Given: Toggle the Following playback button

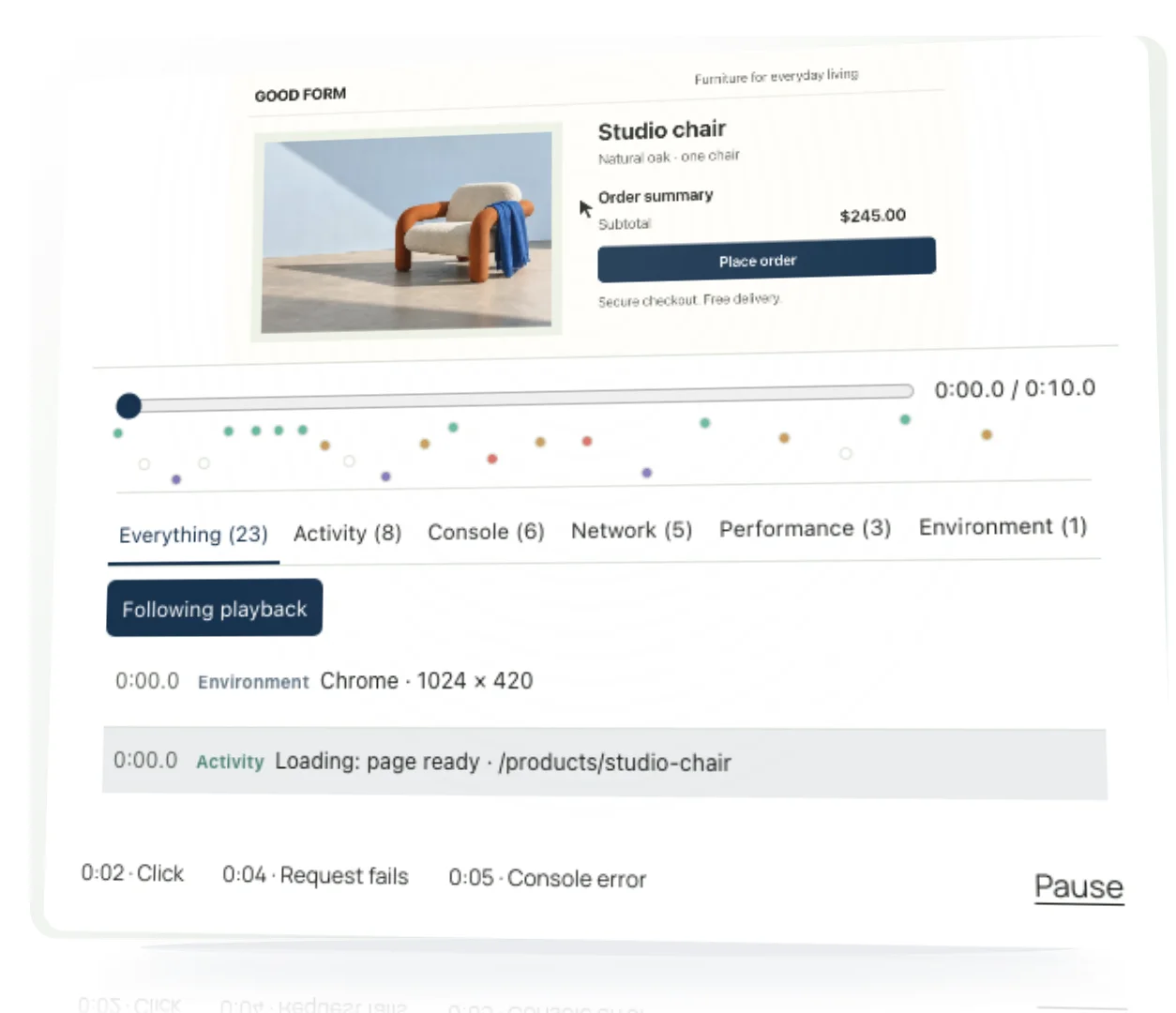Looking at the screenshot, I should click(214, 609).
